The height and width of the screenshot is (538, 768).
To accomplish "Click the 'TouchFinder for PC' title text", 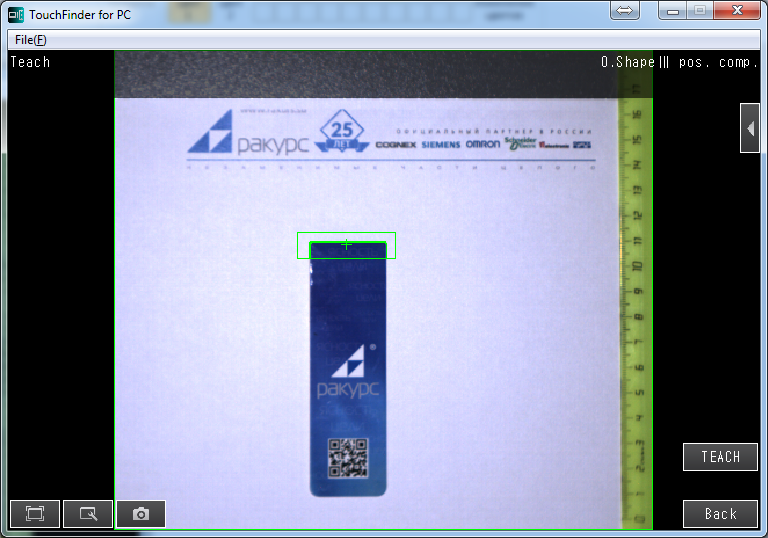I will [80, 15].
